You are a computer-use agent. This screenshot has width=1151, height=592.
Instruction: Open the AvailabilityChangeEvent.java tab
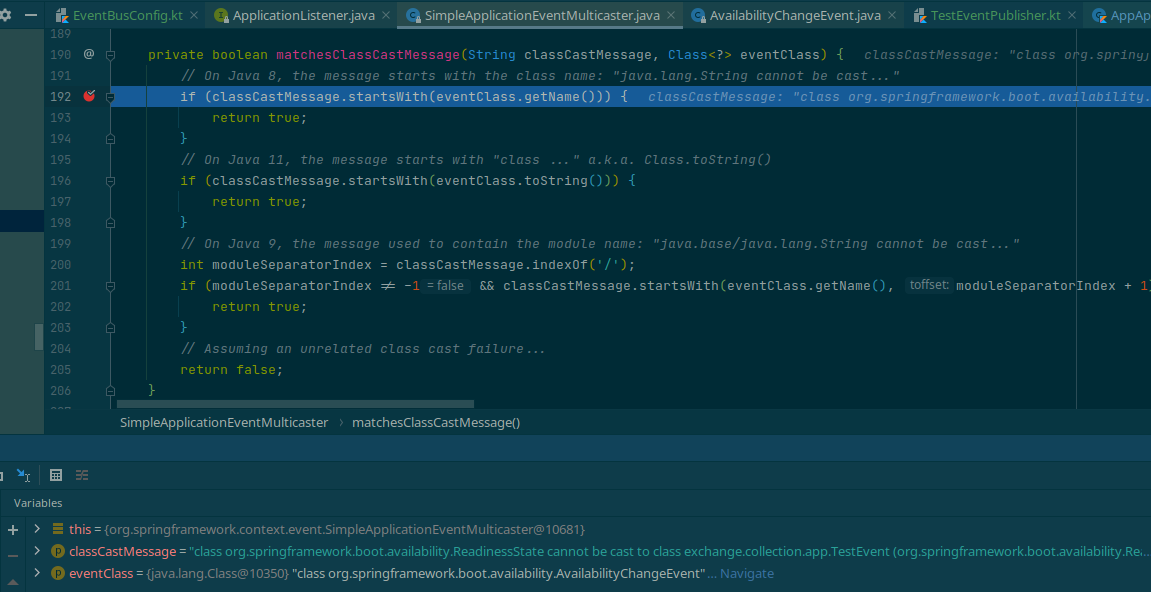[x=795, y=15]
